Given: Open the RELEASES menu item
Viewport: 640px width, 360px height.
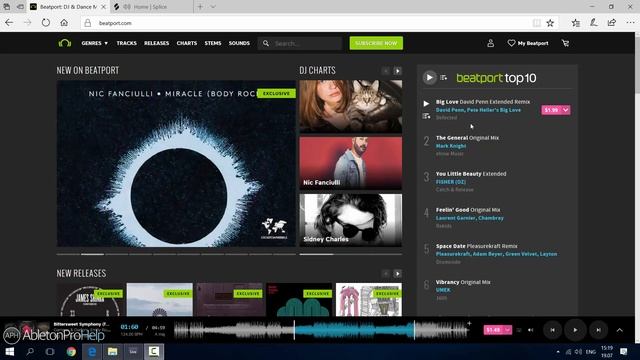Looking at the screenshot, I should pyautogui.click(x=156, y=43).
